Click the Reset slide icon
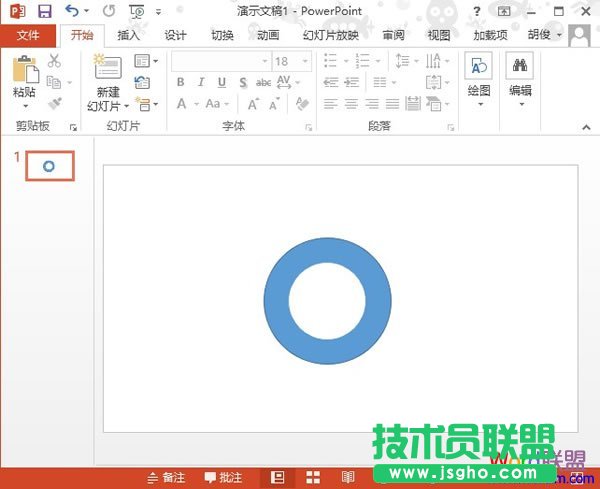Screen dimensions: 600x489 coord(142,82)
